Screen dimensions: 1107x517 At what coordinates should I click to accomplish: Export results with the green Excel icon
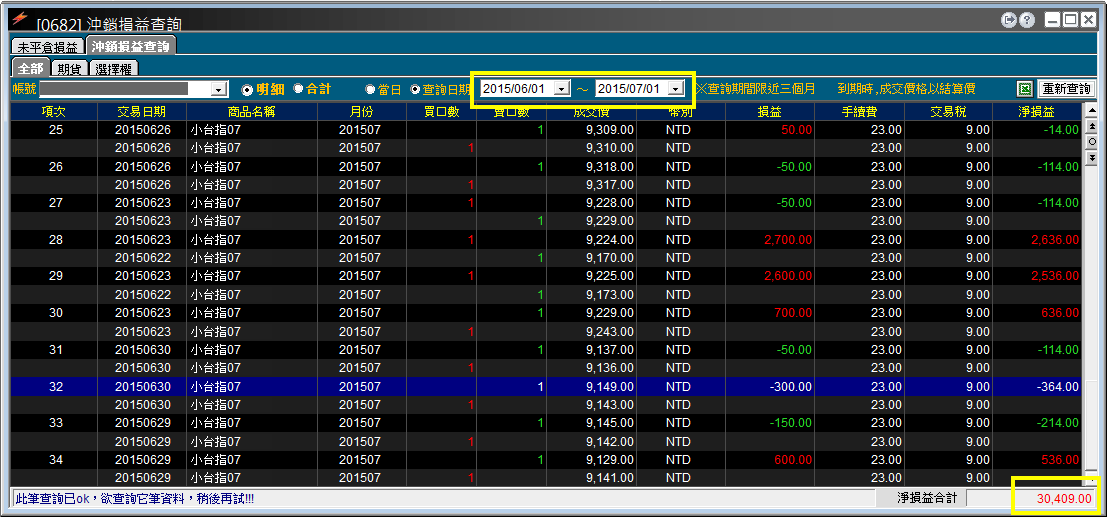[1024, 89]
